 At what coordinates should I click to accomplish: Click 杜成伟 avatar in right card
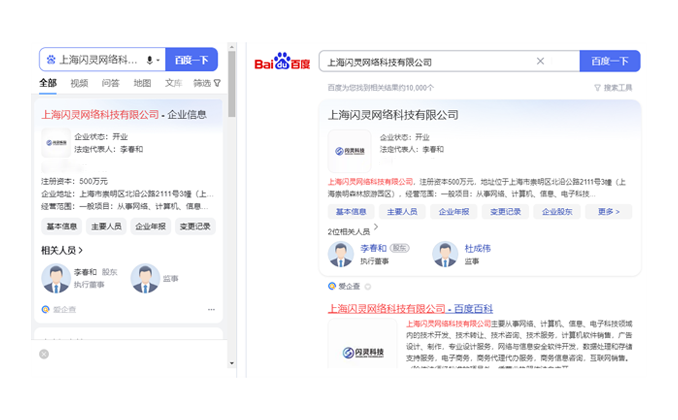tap(445, 254)
